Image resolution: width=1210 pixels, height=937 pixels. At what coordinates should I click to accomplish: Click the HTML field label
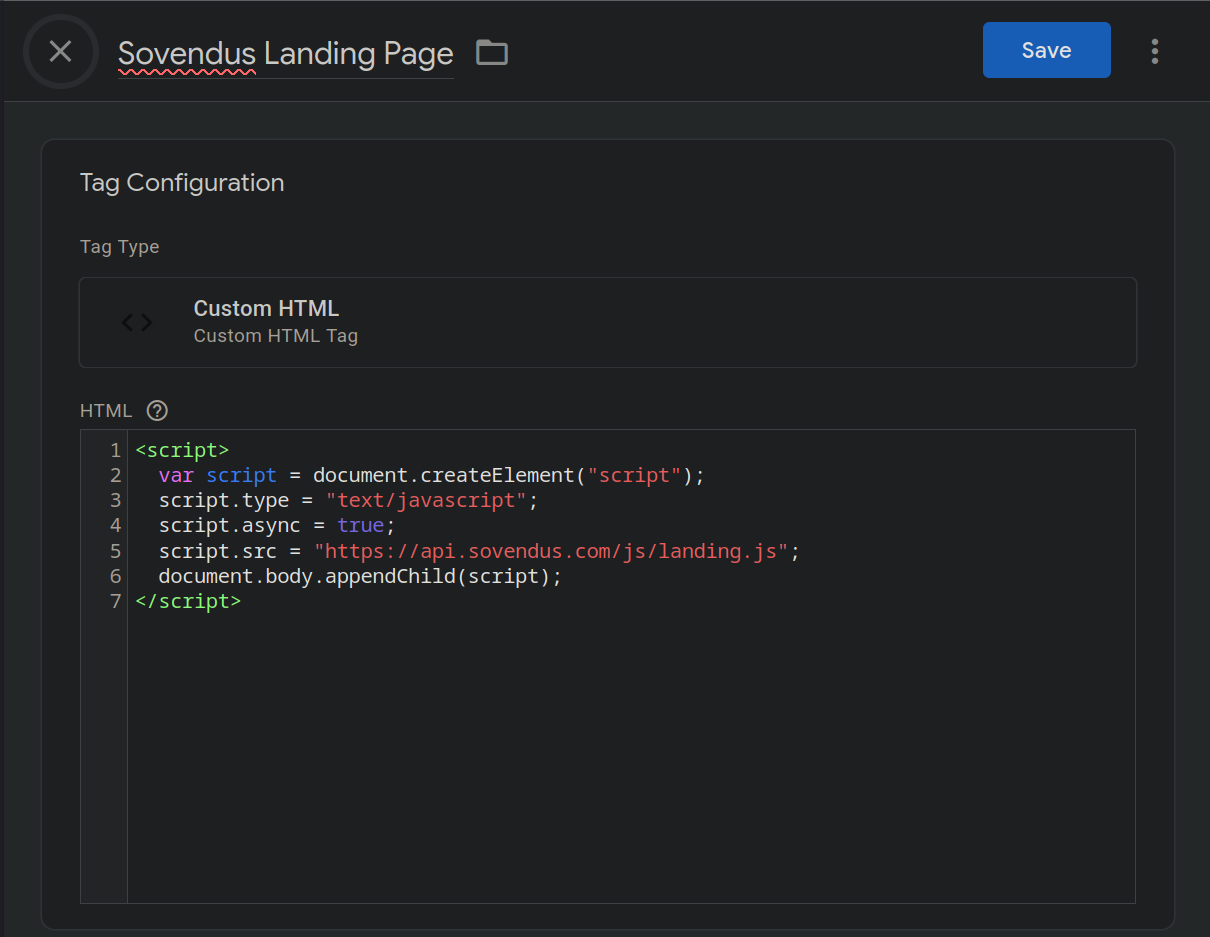[x=106, y=411]
